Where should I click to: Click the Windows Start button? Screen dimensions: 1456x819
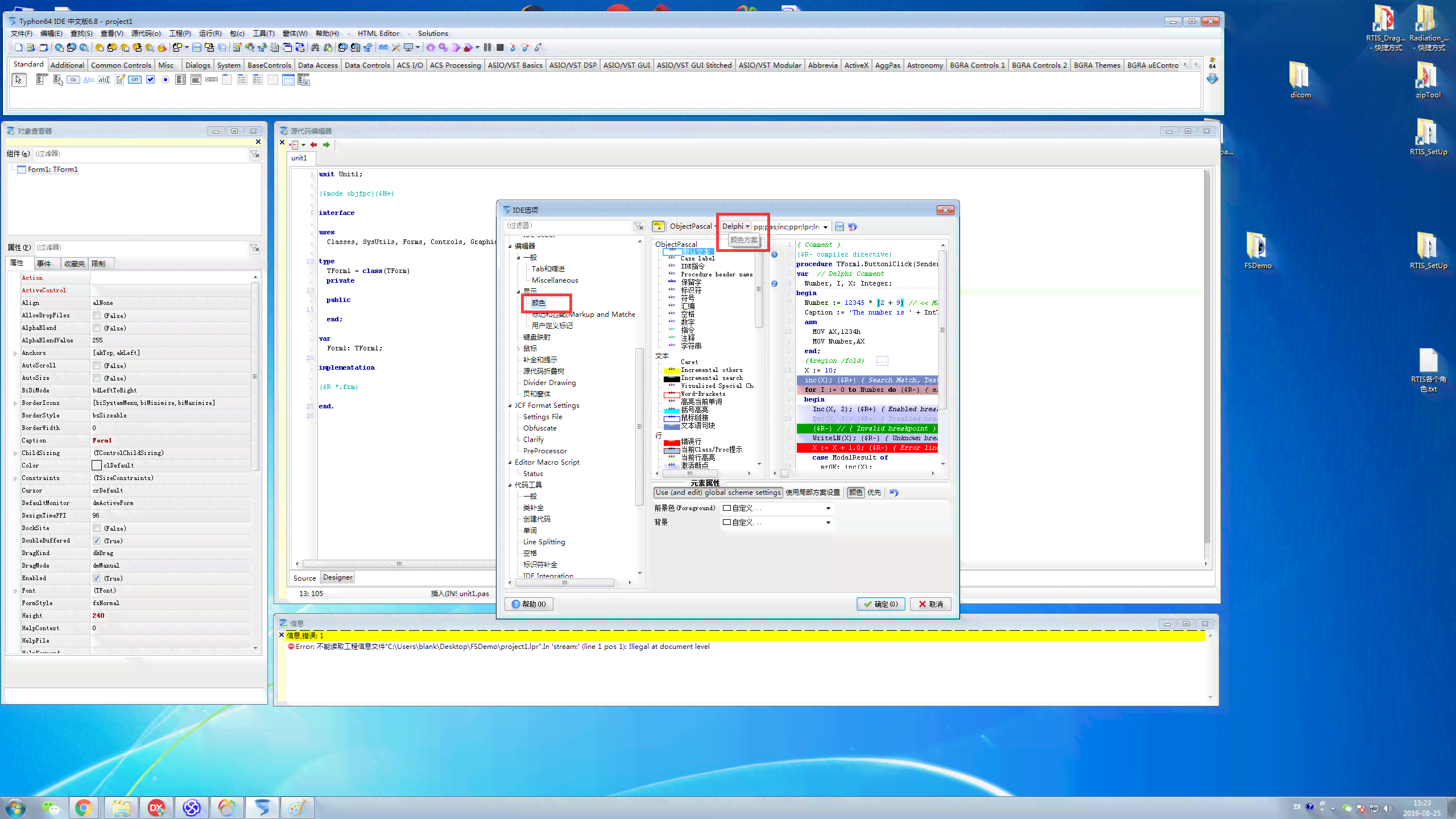tap(15, 808)
